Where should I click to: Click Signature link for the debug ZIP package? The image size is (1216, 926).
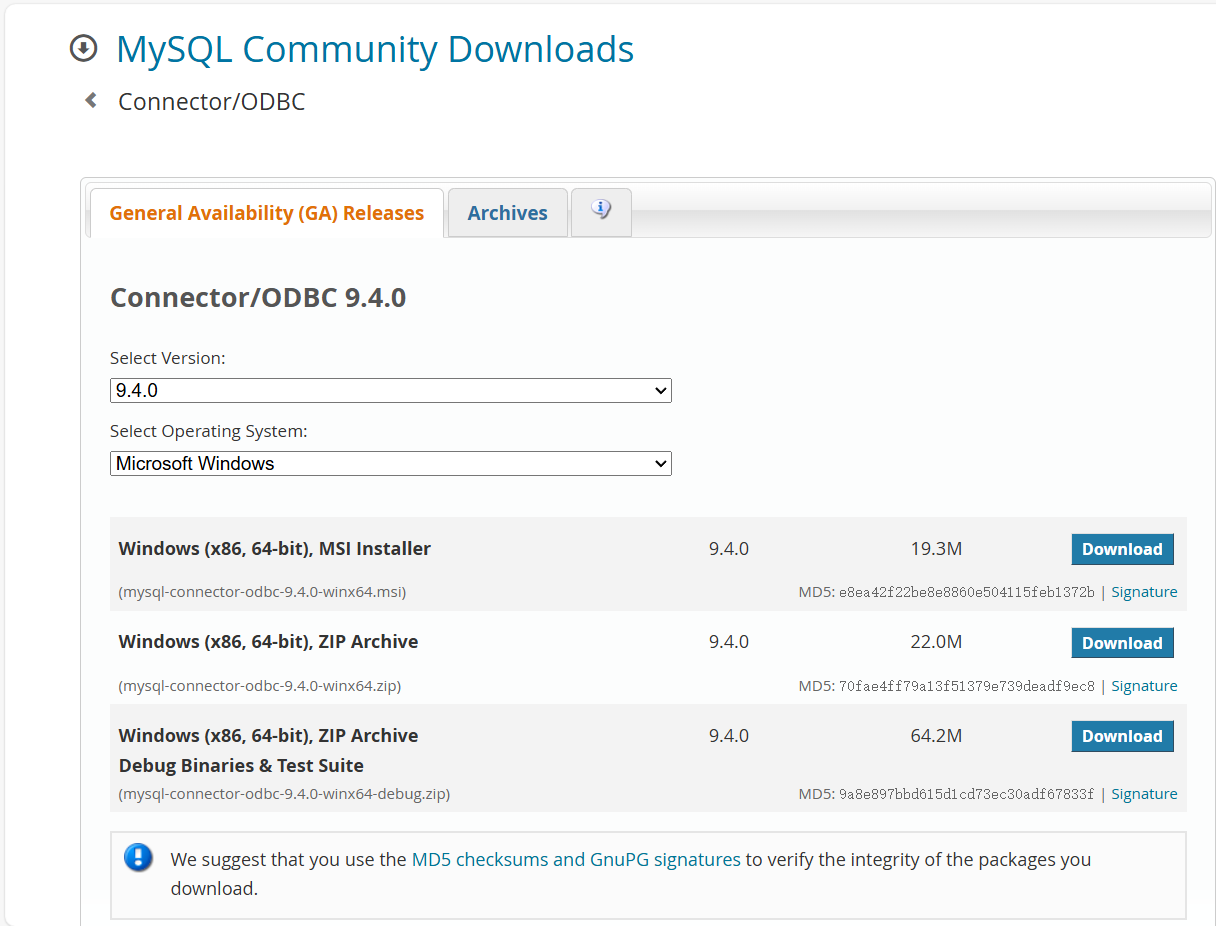tap(1144, 793)
